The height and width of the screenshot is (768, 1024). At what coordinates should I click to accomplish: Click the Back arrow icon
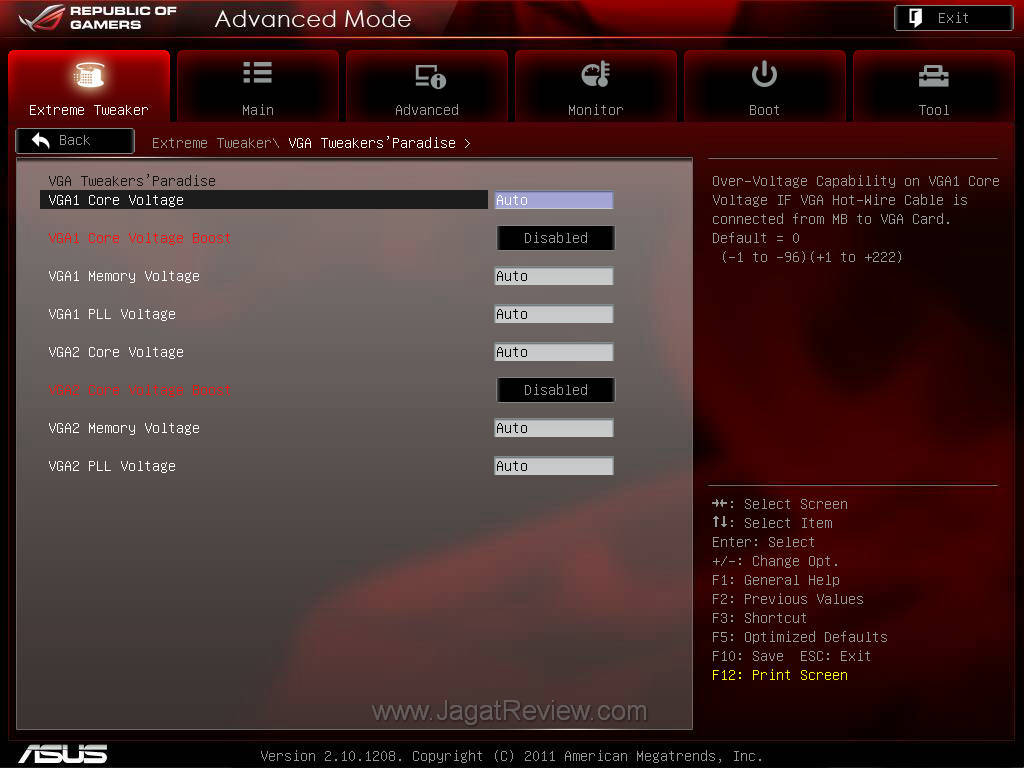[41, 141]
